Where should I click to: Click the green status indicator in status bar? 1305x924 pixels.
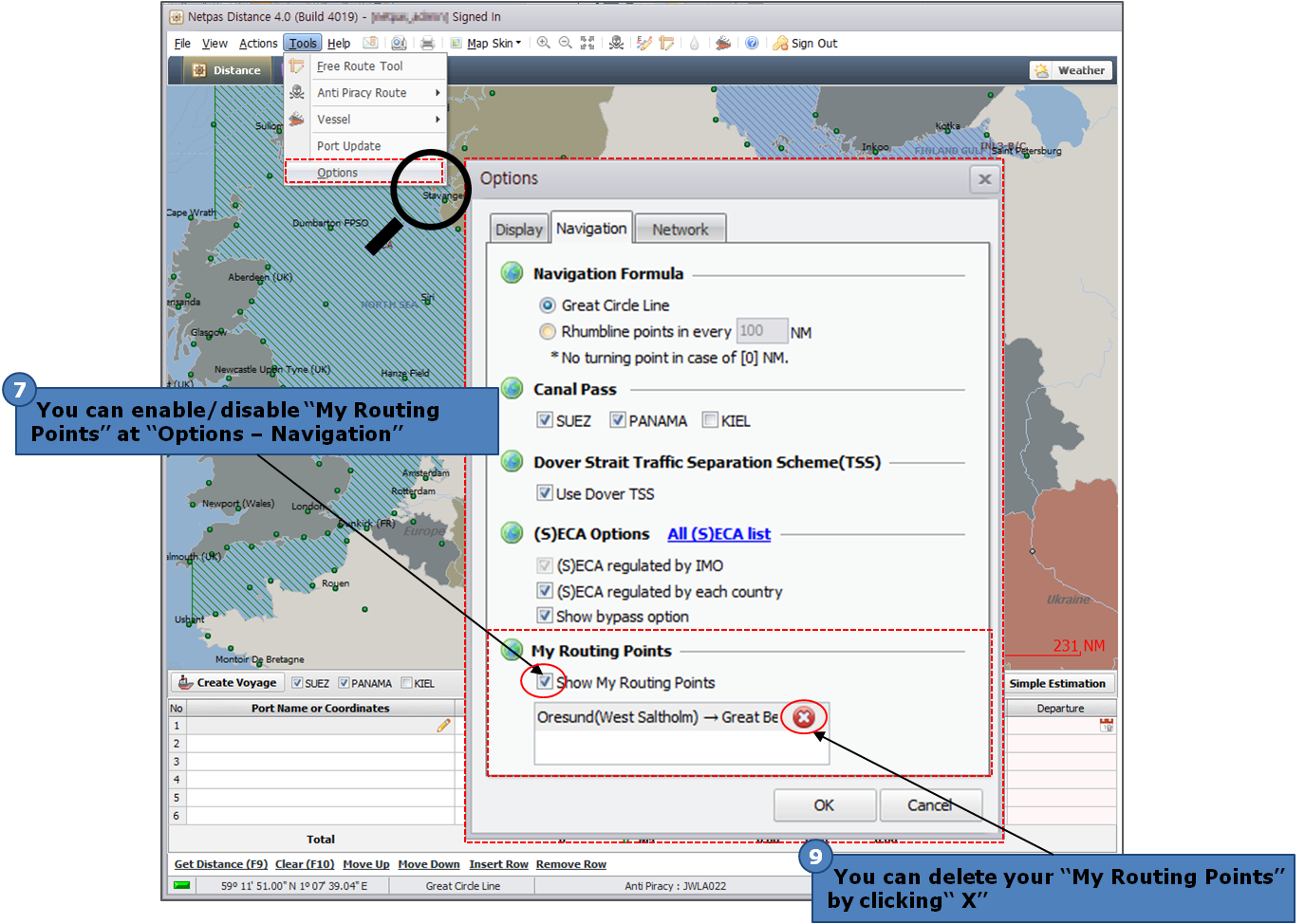[181, 886]
